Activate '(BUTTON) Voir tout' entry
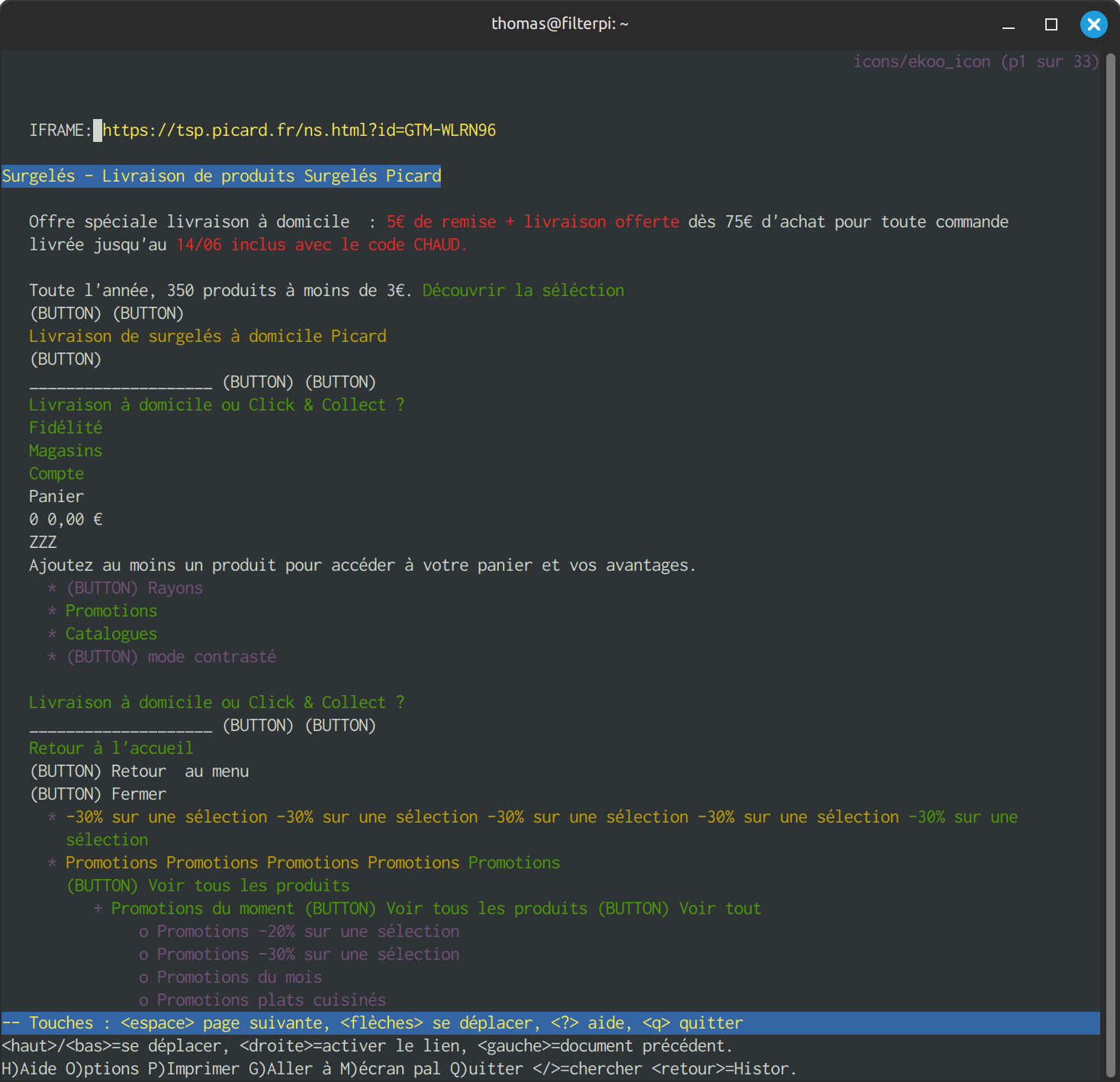Viewport: 1120px width, 1082px height. pyautogui.click(x=679, y=909)
